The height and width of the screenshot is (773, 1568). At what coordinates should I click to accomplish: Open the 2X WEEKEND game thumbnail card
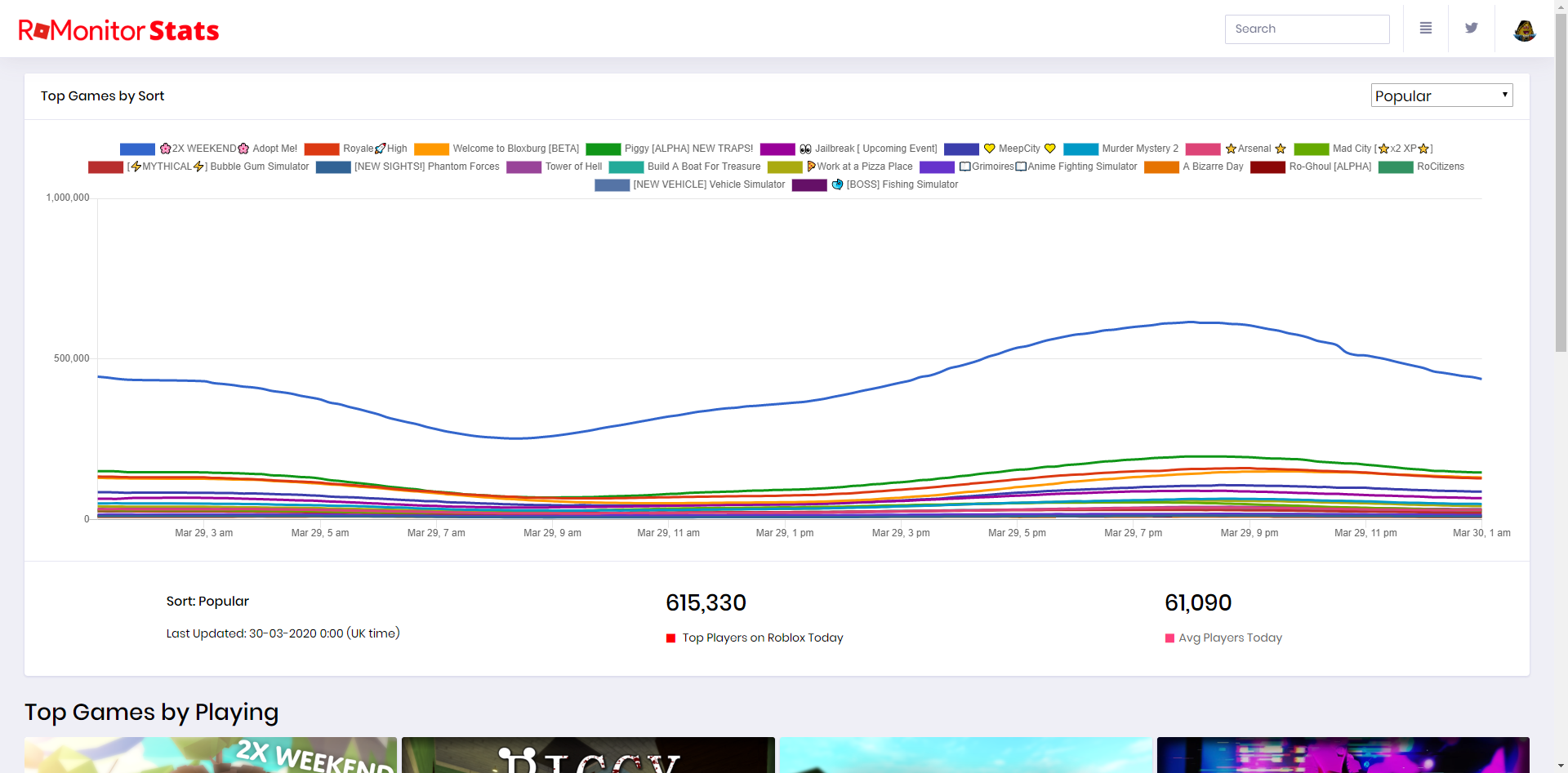click(211, 755)
